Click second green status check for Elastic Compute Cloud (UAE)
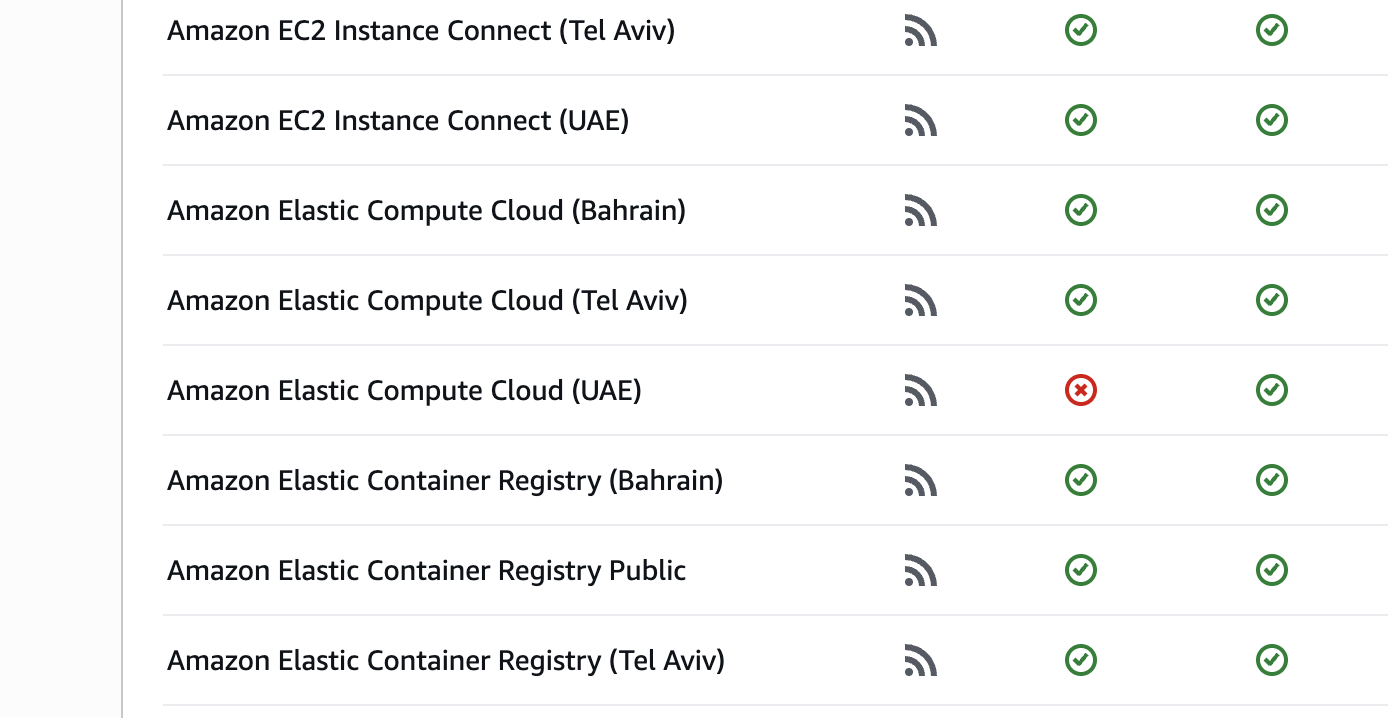This screenshot has height=718, width=1388. pyautogui.click(x=1271, y=390)
